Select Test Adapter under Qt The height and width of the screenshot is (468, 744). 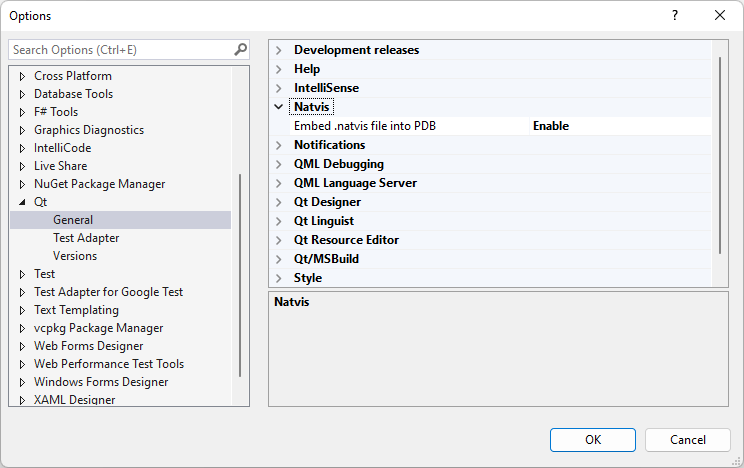coord(86,238)
